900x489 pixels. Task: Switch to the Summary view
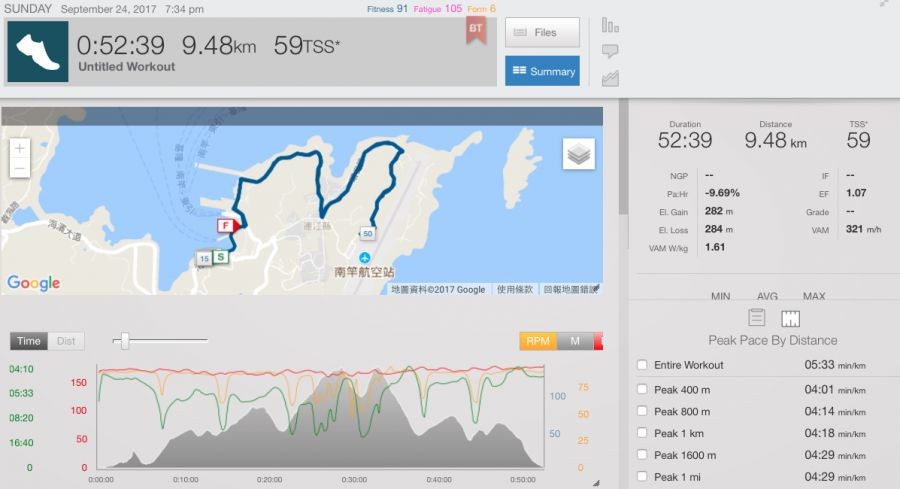point(542,71)
